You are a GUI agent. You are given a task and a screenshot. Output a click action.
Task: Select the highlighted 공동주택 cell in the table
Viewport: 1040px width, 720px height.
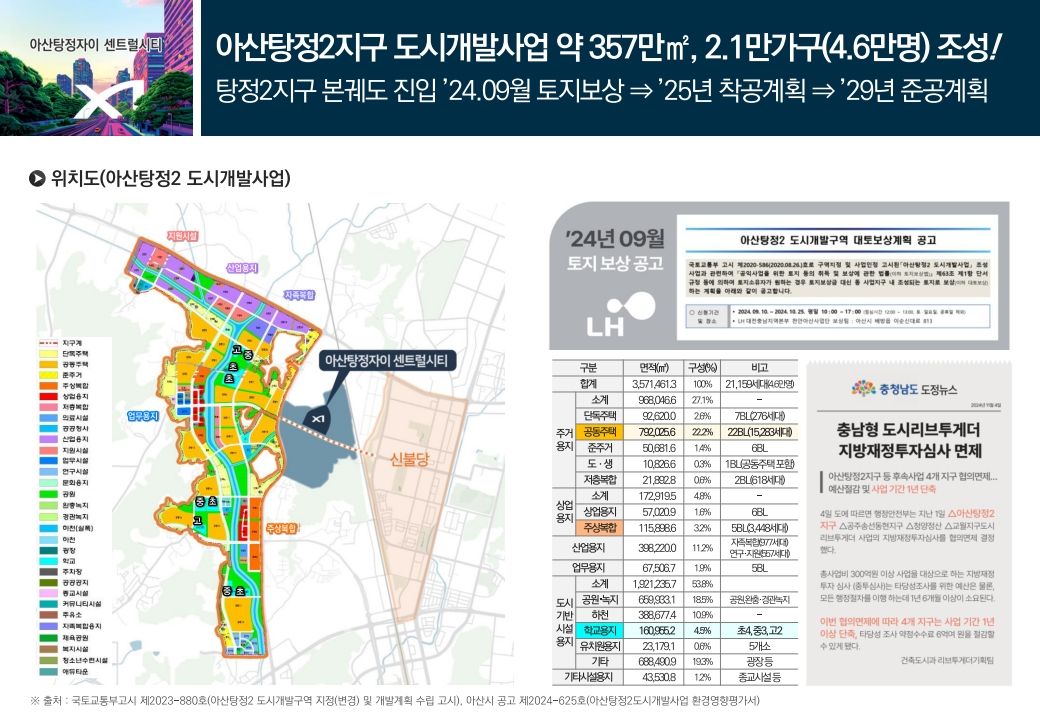597,431
